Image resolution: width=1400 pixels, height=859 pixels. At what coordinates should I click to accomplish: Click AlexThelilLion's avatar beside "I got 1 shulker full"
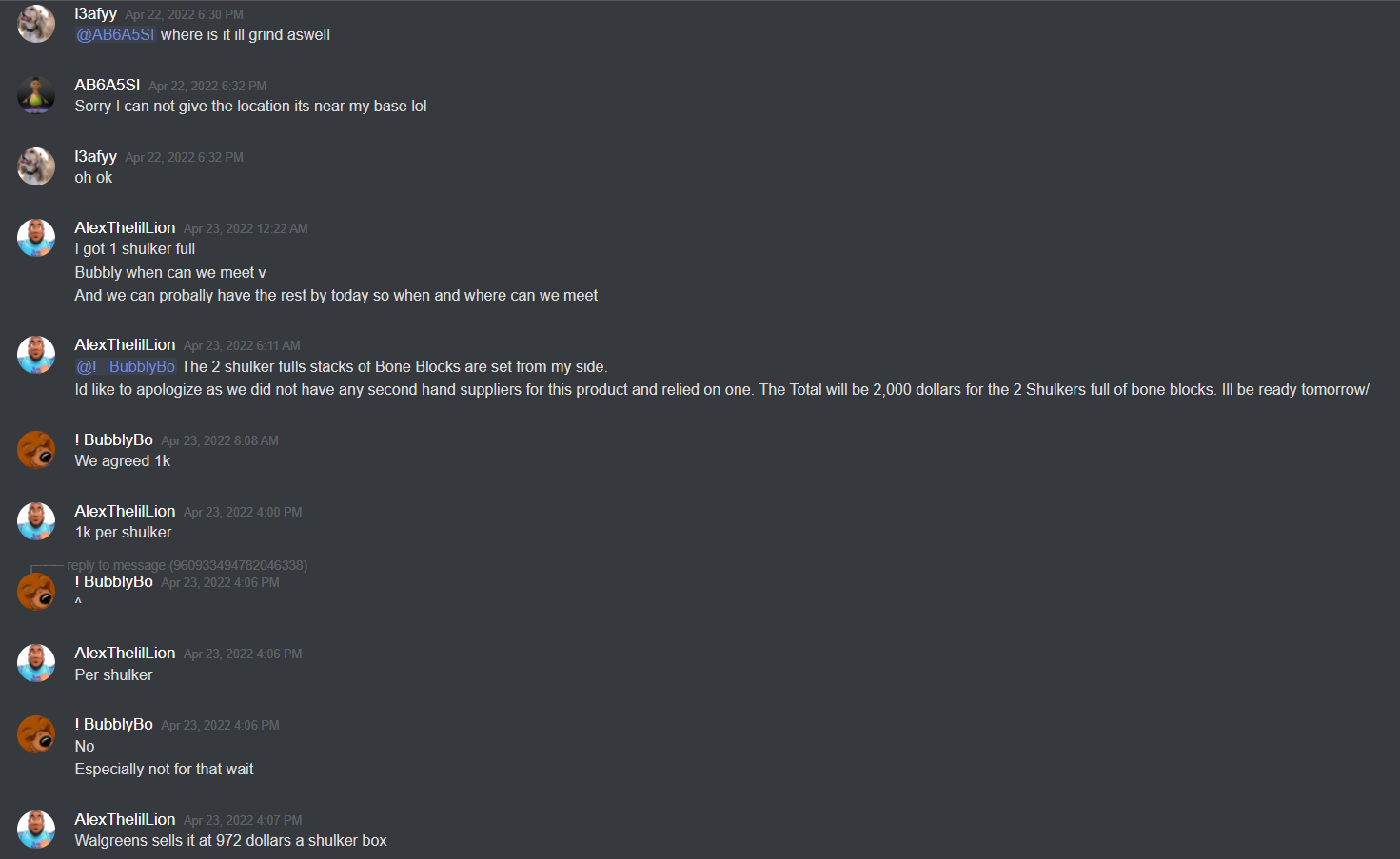pos(36,238)
